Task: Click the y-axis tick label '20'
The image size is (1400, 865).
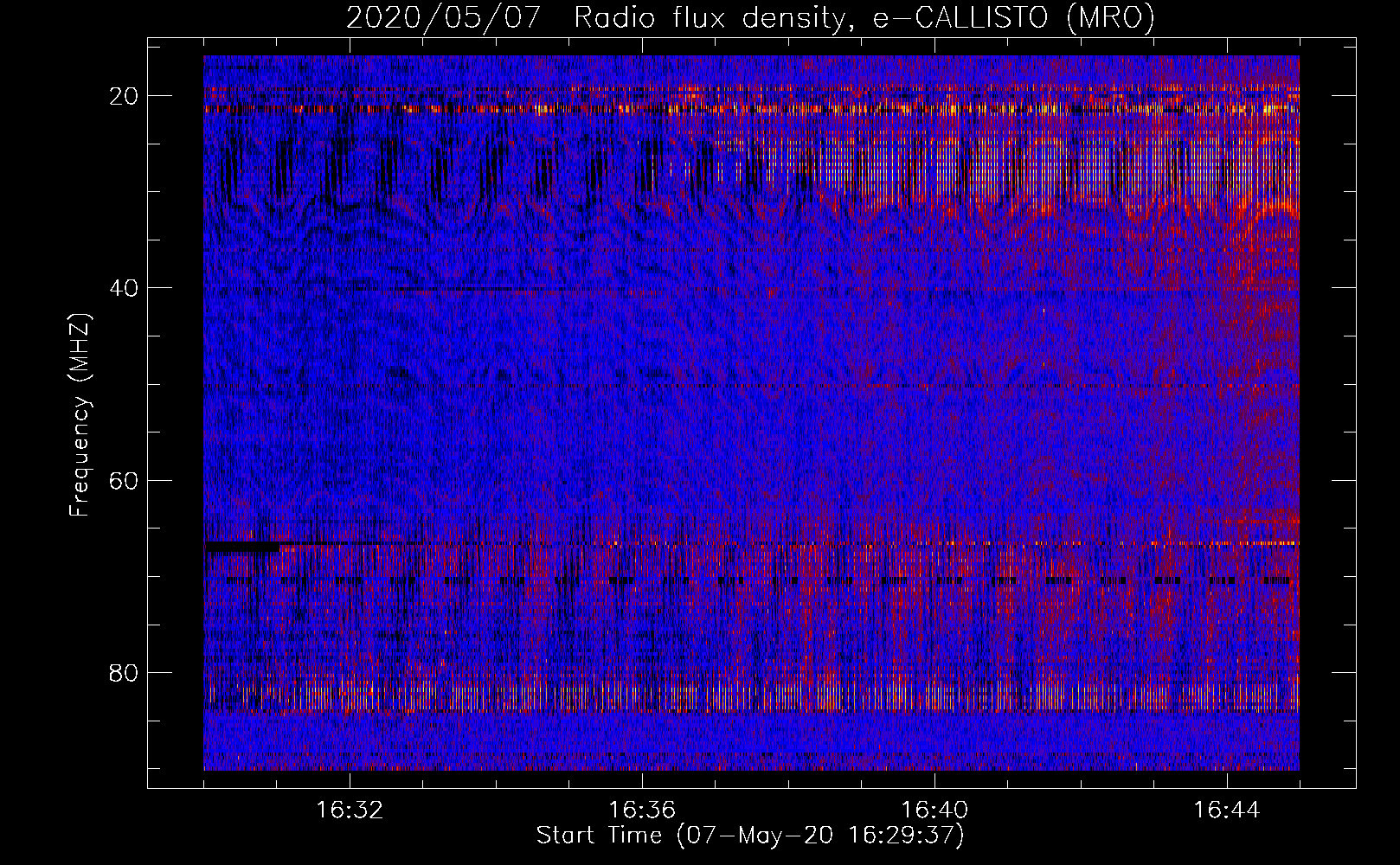Action: coord(125,96)
